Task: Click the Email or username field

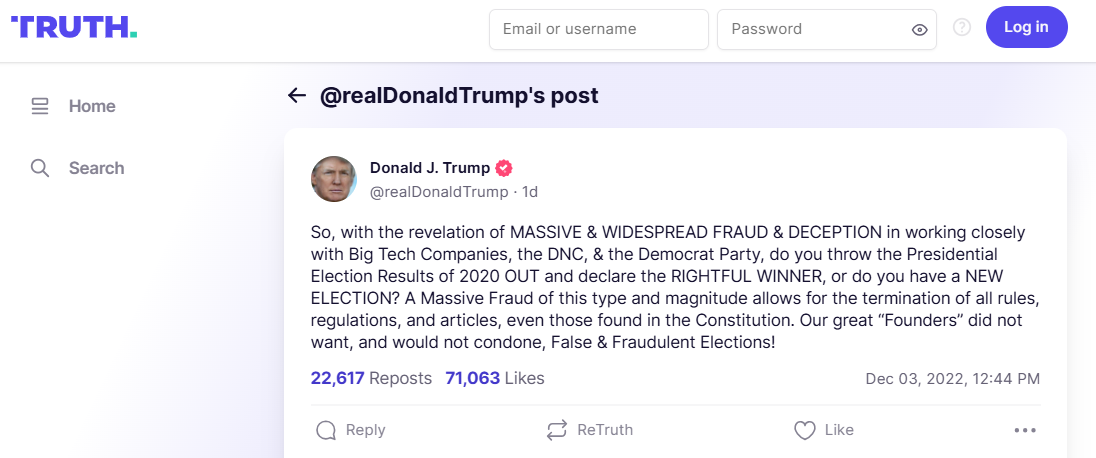Action: point(598,29)
